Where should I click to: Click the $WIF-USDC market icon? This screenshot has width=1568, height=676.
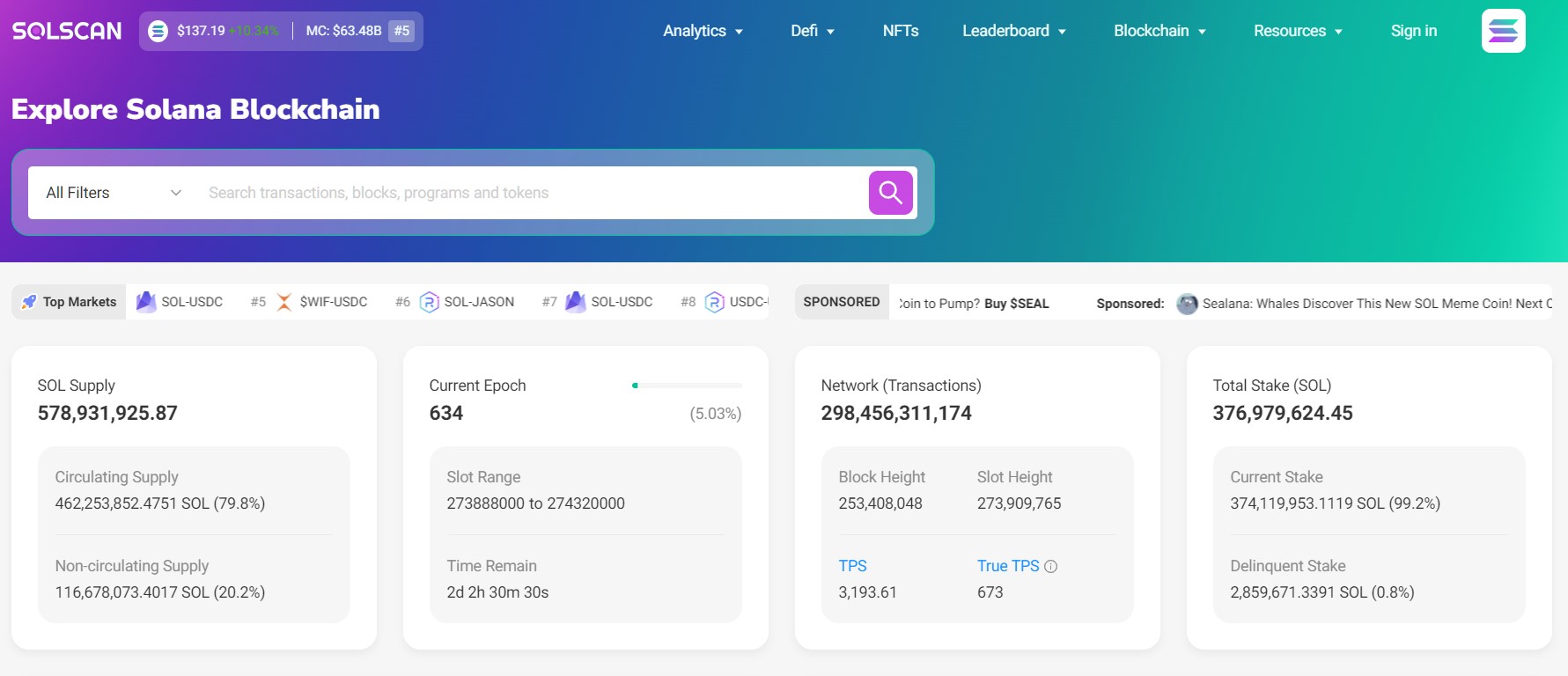pos(284,302)
